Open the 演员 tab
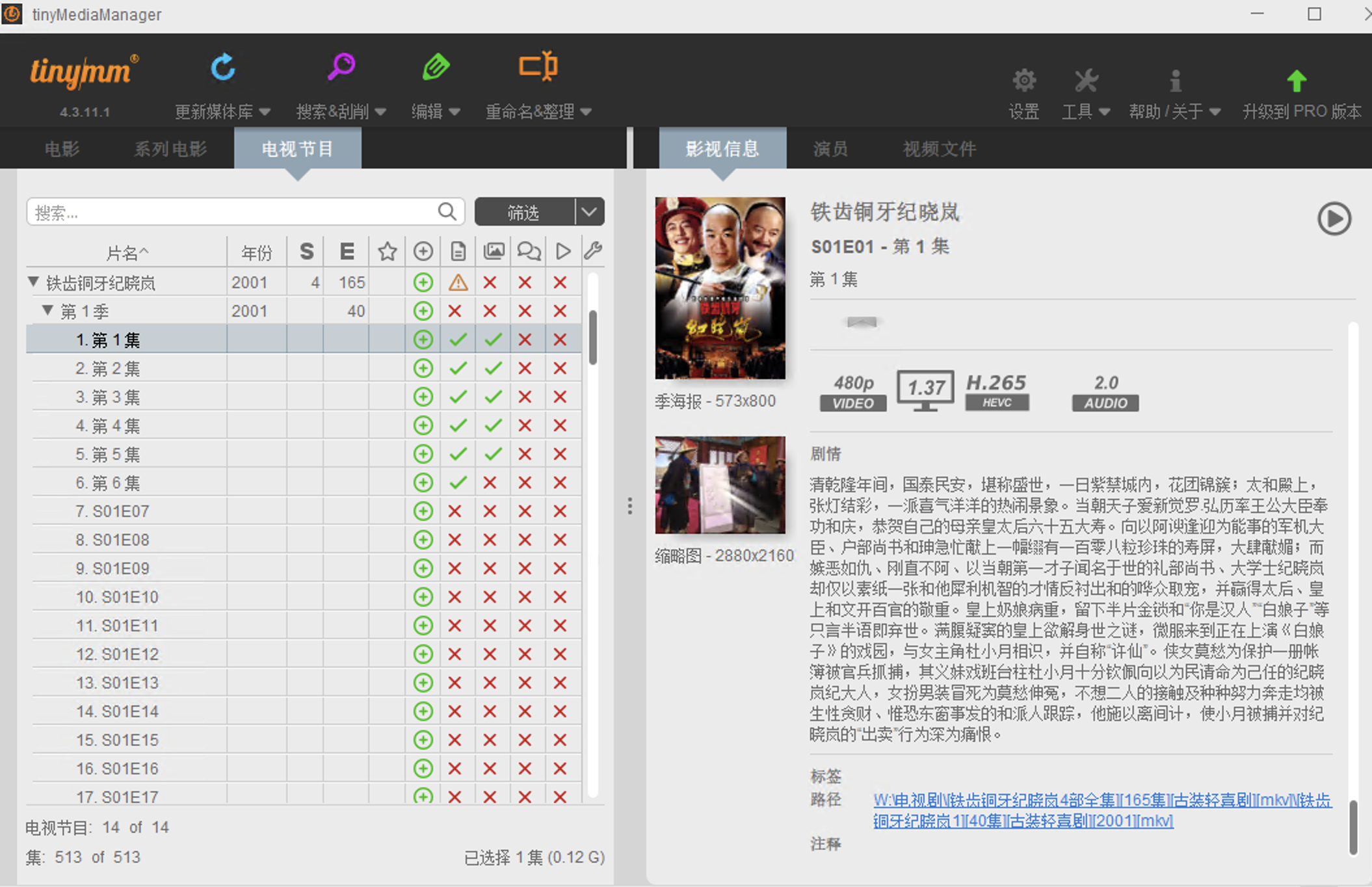Image resolution: width=1372 pixels, height=887 pixels. point(830,149)
